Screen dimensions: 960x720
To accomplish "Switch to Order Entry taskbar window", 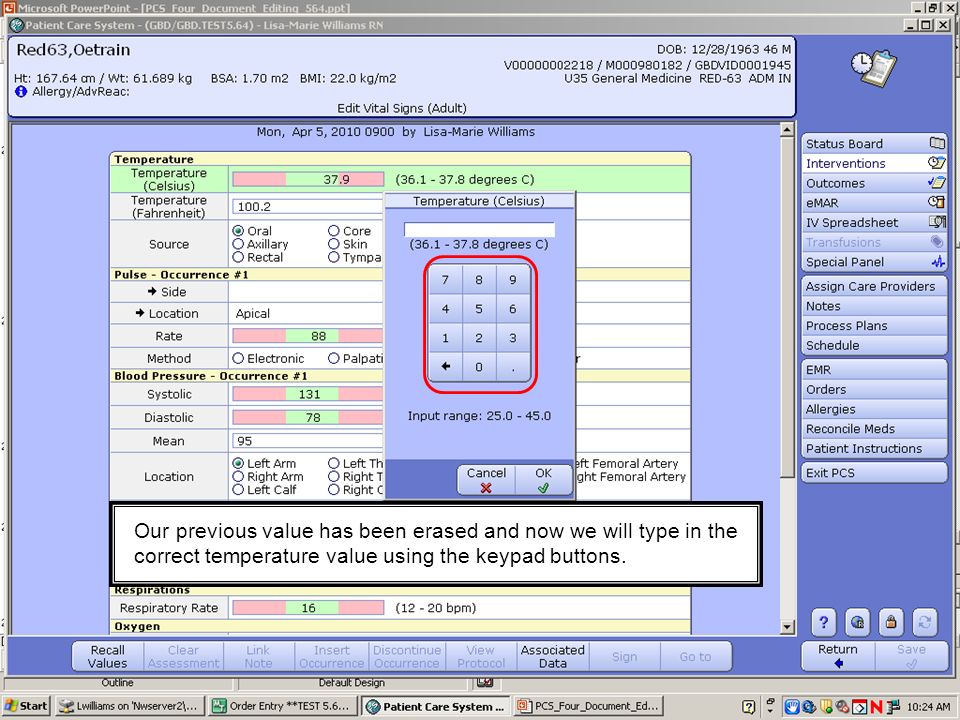I will 281,706.
